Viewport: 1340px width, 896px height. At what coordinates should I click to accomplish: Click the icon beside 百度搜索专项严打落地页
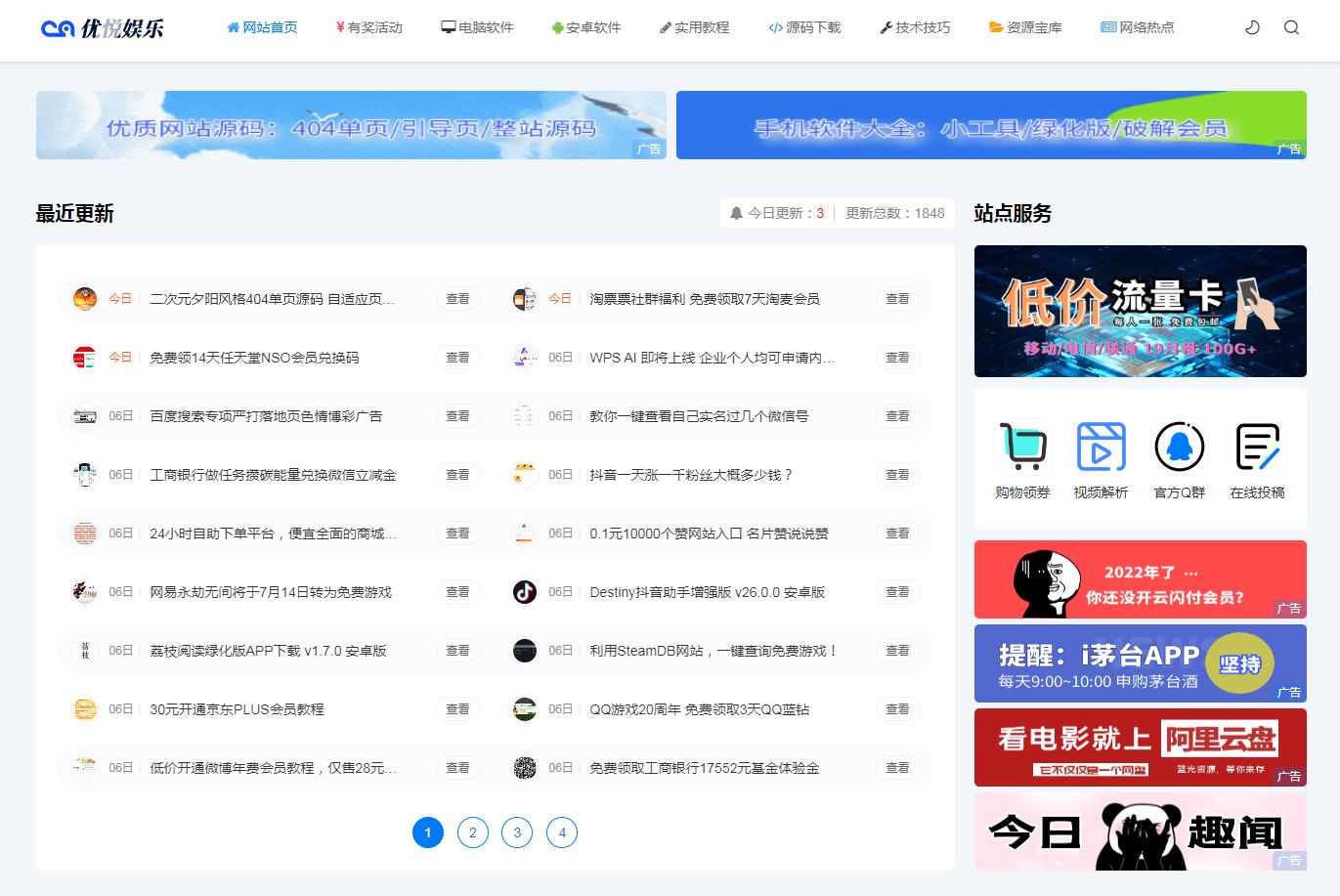click(85, 416)
